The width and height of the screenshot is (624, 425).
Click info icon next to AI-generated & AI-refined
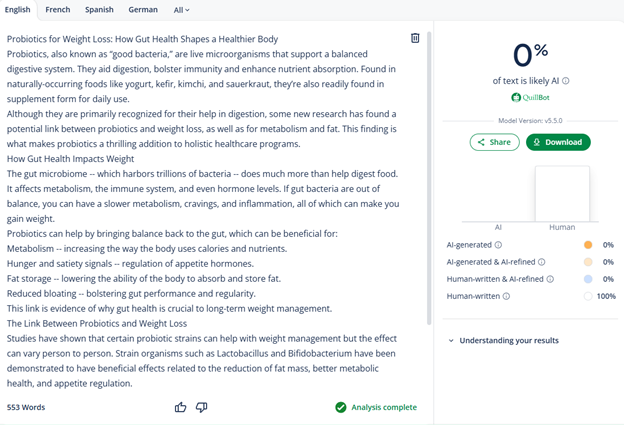tap(542, 262)
